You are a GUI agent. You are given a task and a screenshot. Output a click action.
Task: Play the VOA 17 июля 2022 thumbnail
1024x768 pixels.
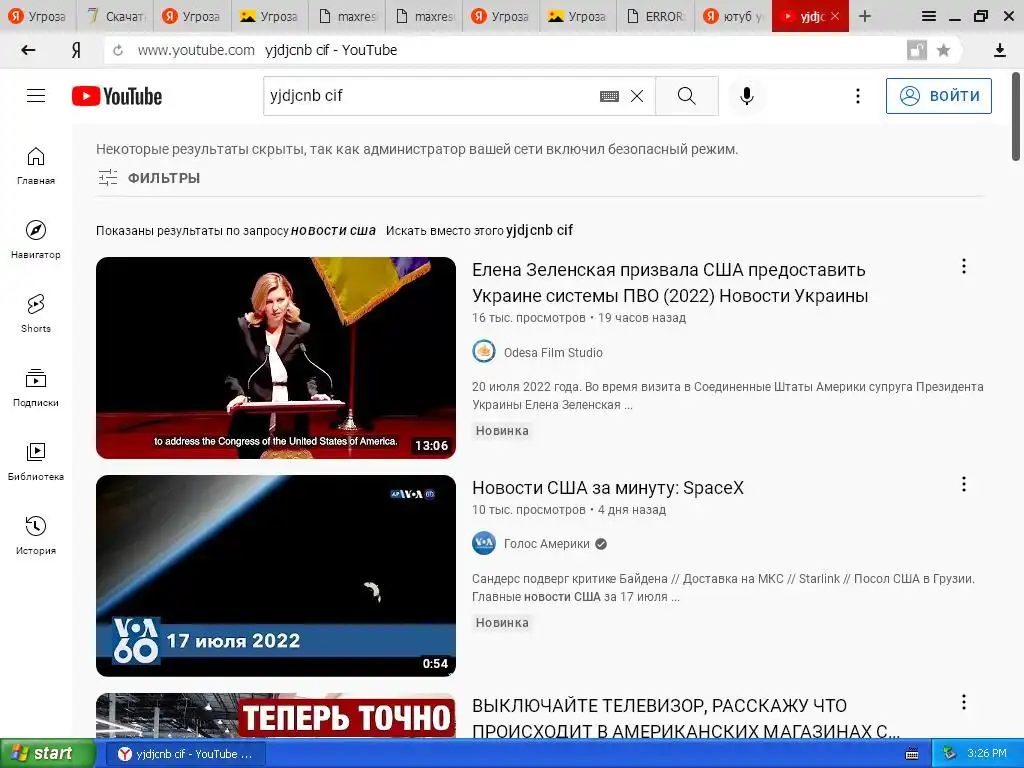[x=276, y=576]
